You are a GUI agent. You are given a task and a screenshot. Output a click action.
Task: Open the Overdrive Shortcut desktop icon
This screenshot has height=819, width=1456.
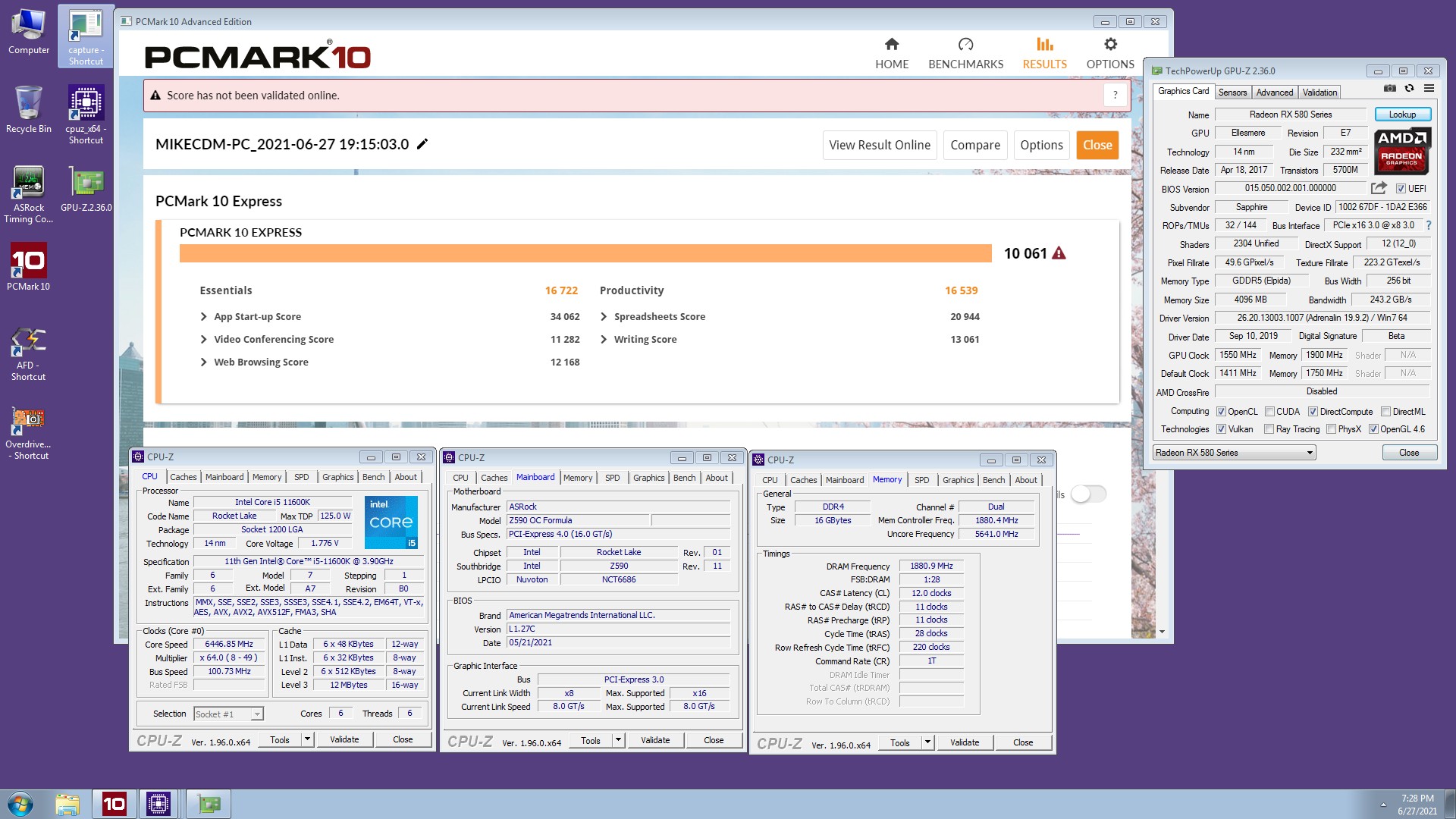coord(29,432)
